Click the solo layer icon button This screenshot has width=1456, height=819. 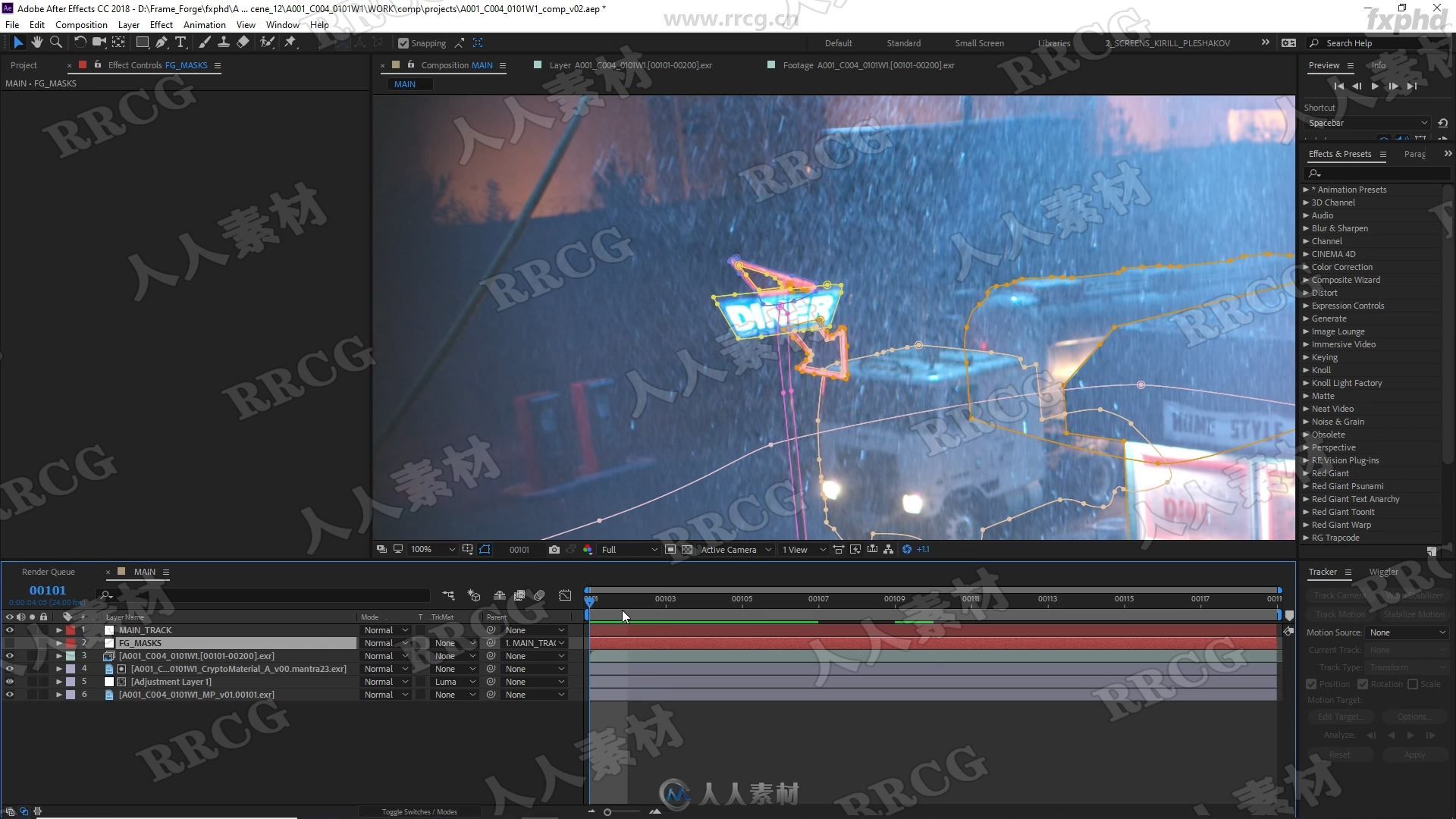tap(32, 617)
